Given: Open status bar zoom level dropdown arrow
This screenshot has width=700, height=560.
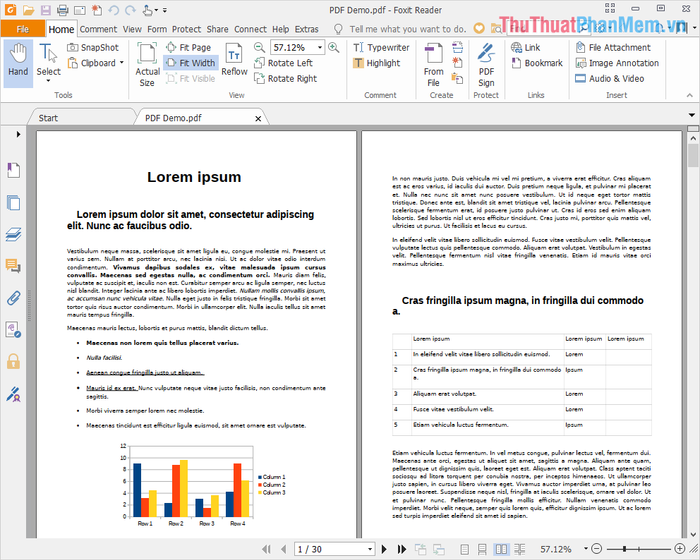Looking at the screenshot, I should coord(585,549).
